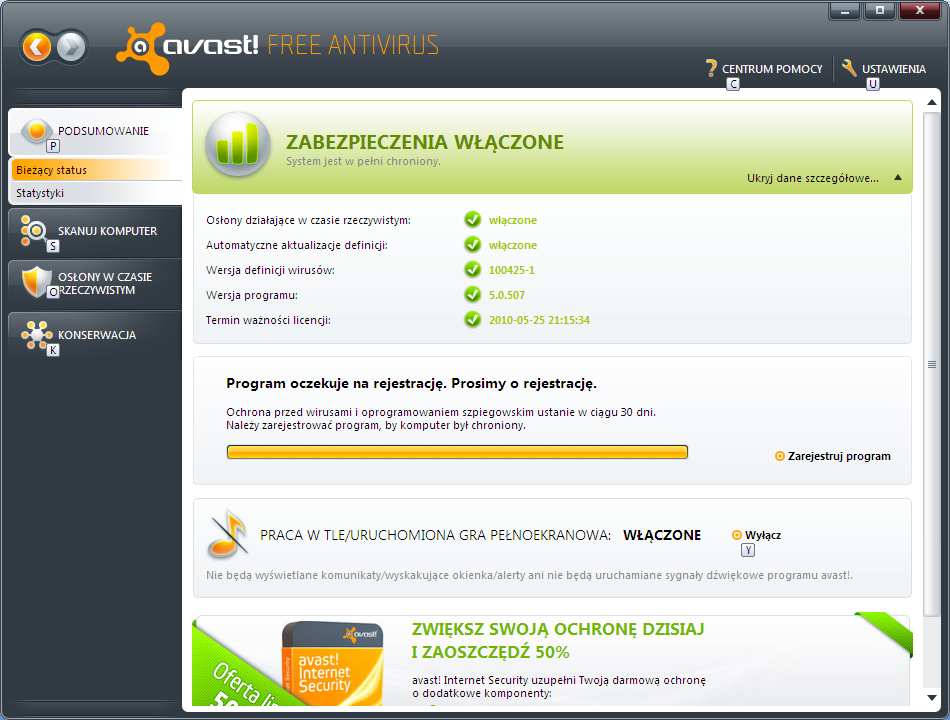Screen dimensions: 950x720
Task: Click the vertical scrollbar thumb
Action: (x=932, y=364)
